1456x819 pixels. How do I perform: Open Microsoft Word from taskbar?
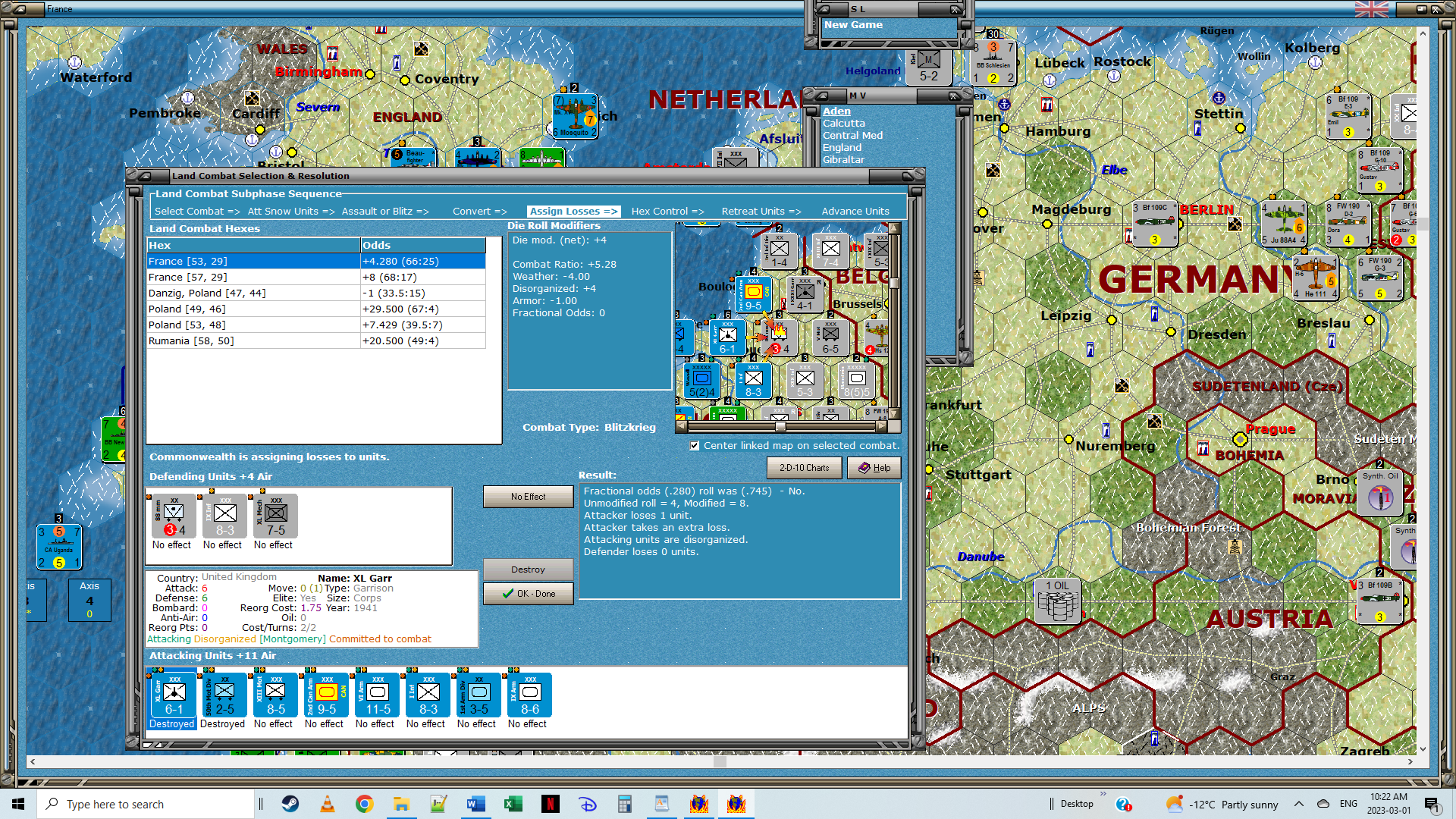[476, 804]
